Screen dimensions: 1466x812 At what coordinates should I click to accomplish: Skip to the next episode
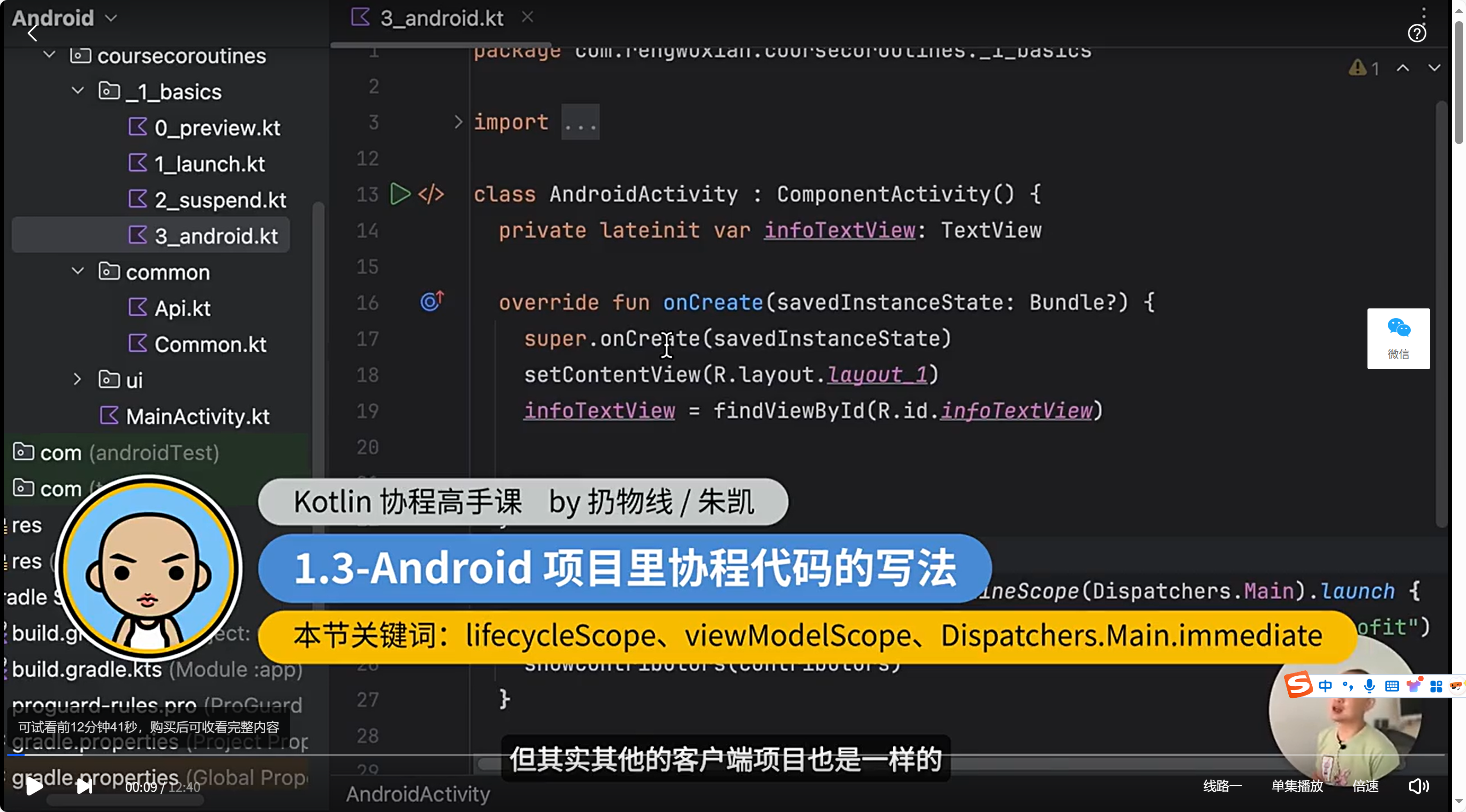tap(84, 786)
